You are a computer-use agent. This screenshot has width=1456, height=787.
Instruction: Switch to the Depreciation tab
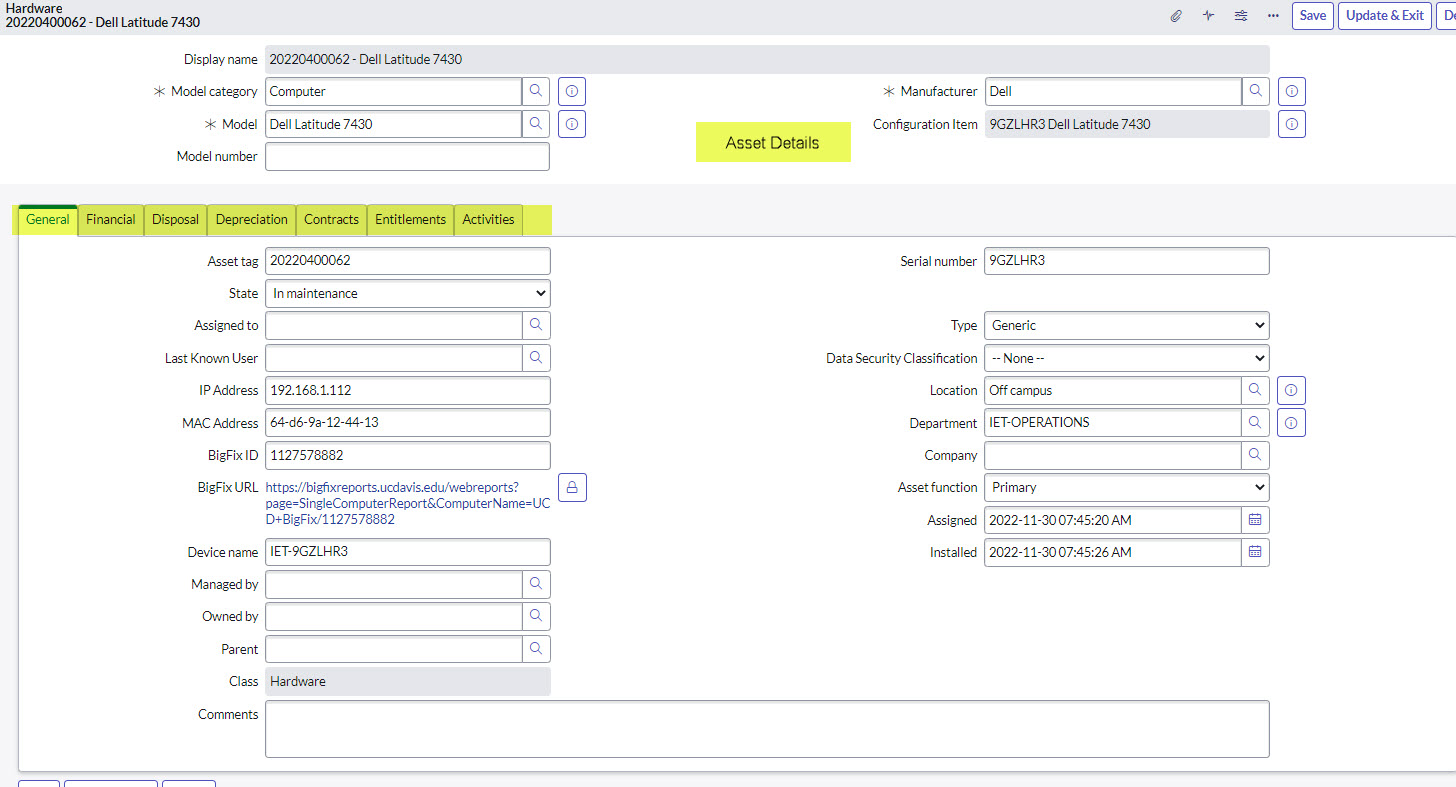click(252, 220)
